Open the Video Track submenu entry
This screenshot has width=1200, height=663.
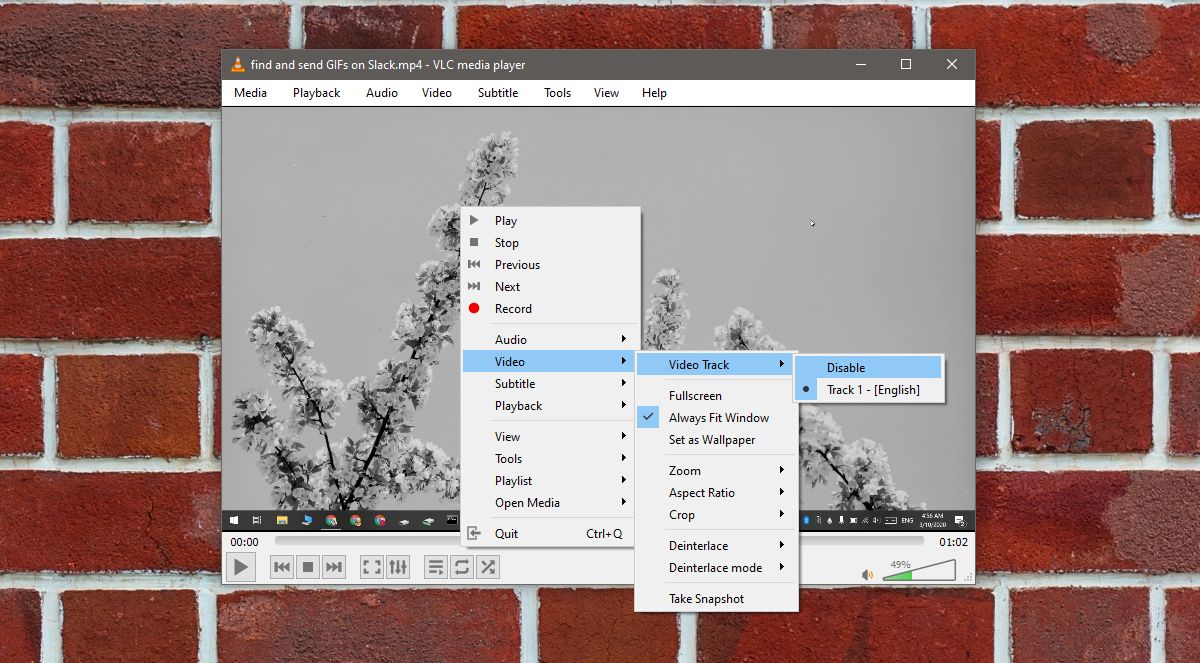717,365
